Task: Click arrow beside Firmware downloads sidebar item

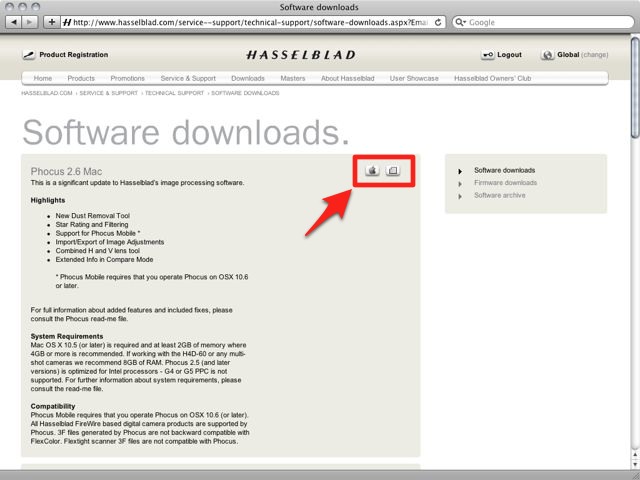Action: point(460,184)
